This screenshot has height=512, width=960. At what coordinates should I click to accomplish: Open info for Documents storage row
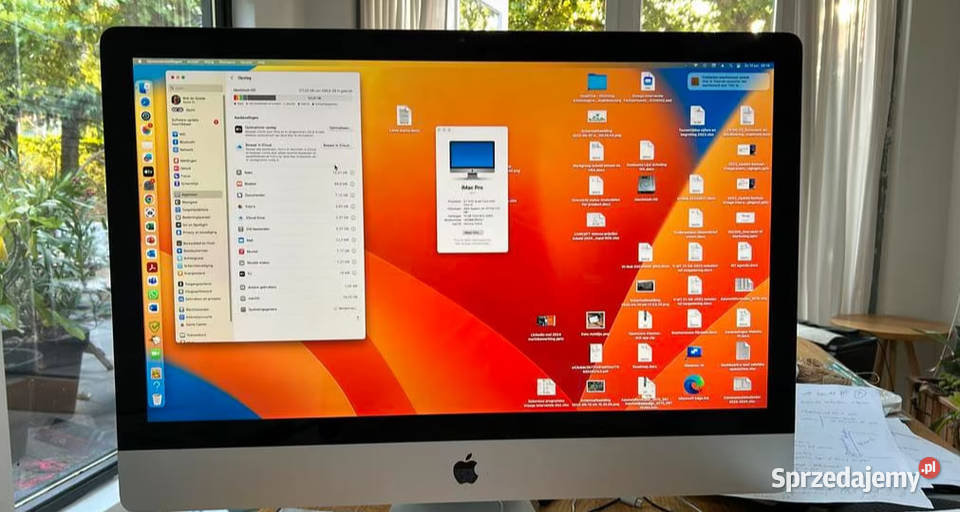[352, 195]
